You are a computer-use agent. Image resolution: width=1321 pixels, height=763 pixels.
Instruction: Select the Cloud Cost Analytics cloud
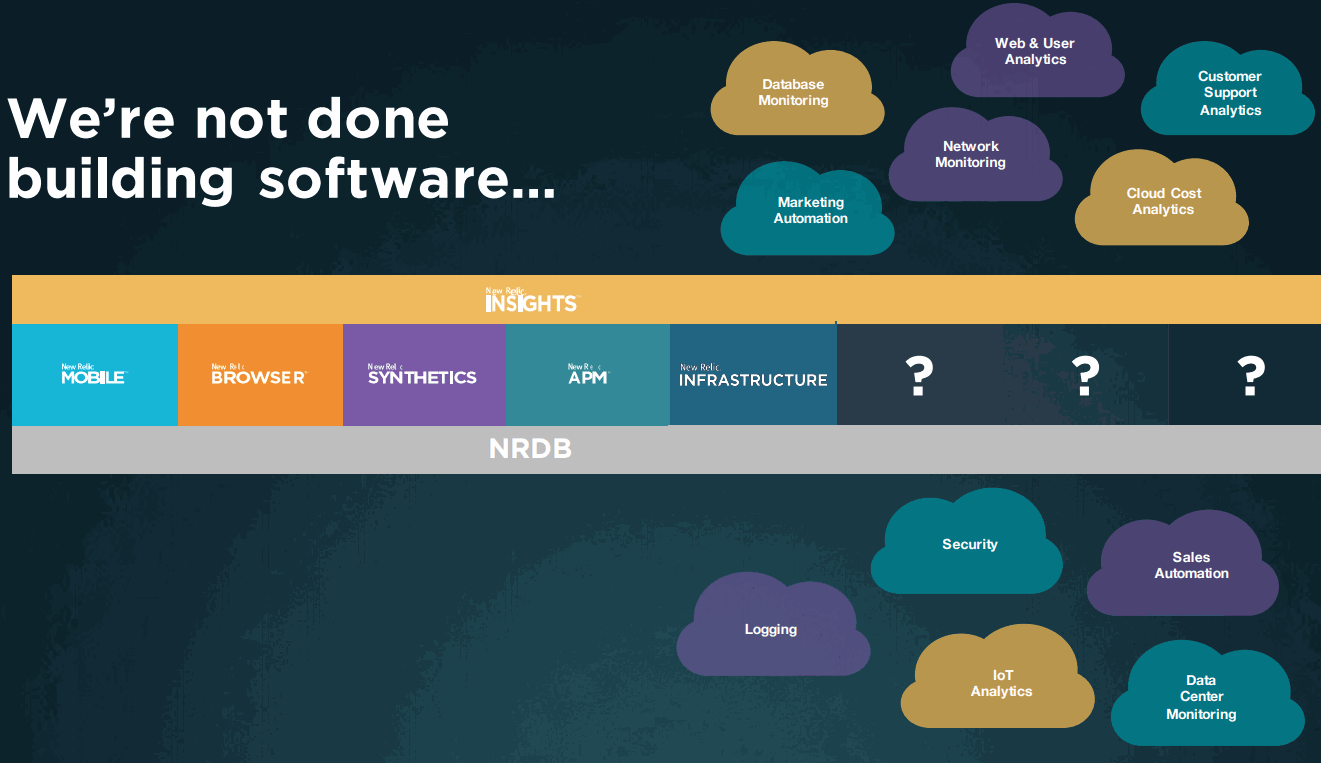(x=1162, y=198)
